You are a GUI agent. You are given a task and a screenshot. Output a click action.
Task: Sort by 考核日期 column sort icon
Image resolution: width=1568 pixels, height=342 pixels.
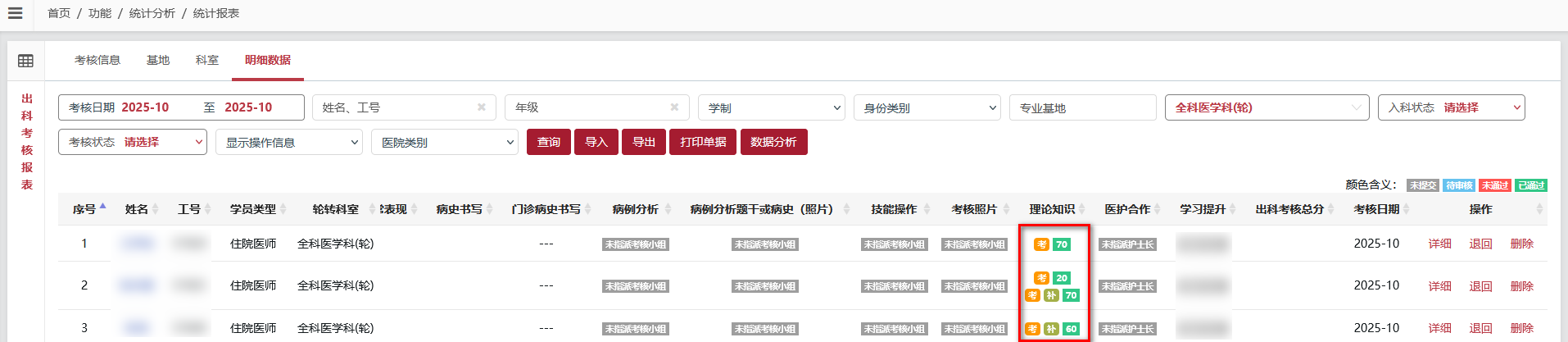click(1407, 209)
